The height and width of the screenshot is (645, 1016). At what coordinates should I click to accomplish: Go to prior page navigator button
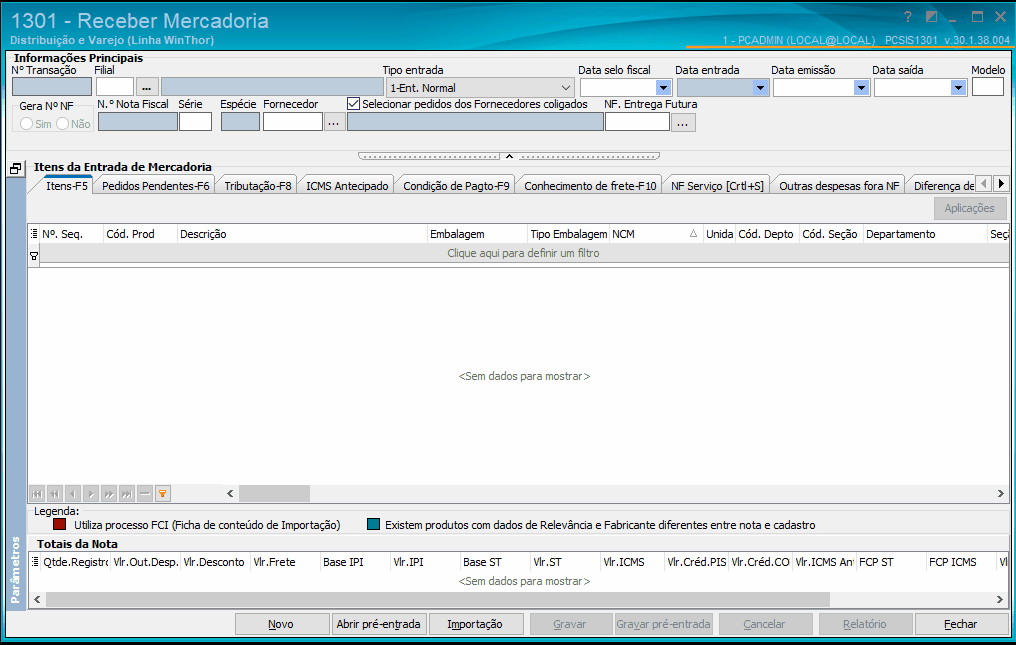(55, 494)
